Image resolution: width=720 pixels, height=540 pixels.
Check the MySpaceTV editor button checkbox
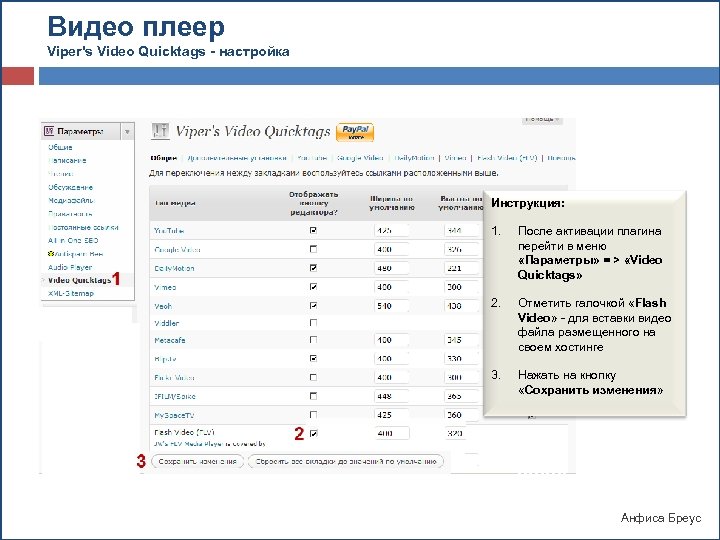(313, 415)
